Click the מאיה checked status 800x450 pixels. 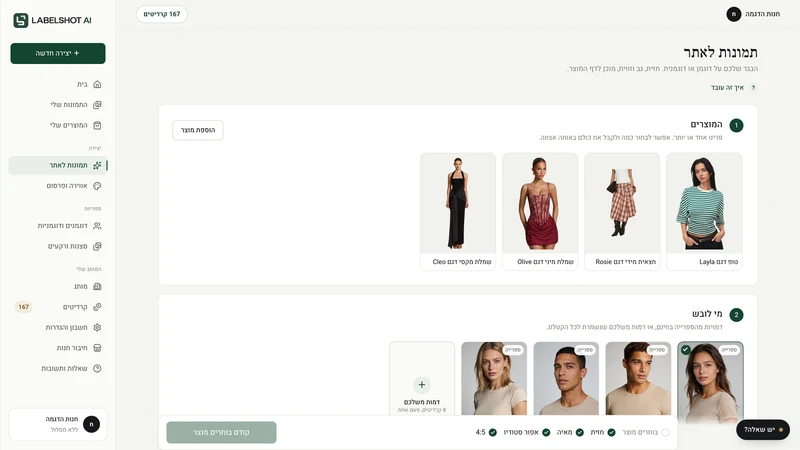click(x=569, y=432)
